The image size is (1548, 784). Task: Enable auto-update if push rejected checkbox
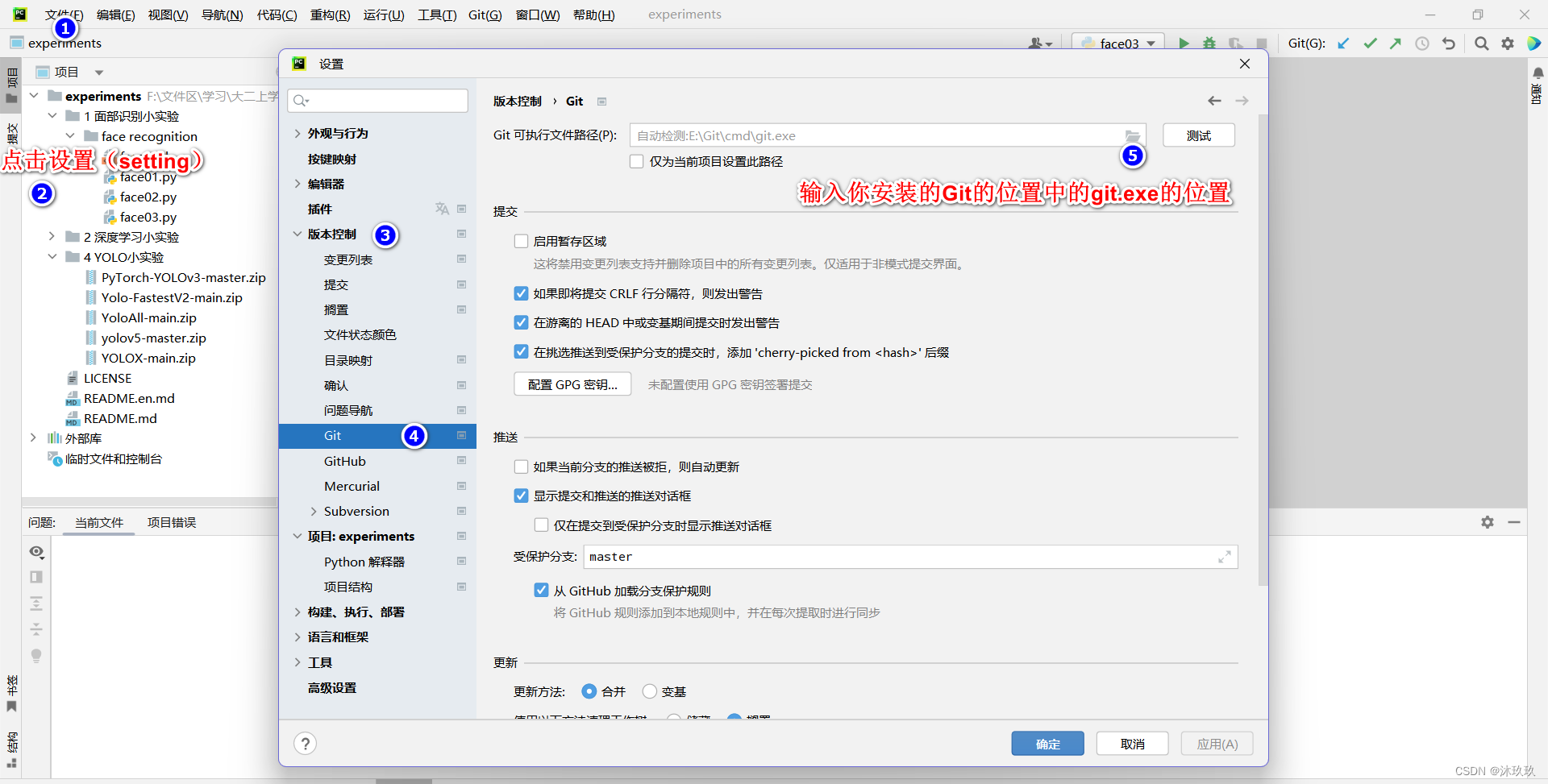[521, 467]
